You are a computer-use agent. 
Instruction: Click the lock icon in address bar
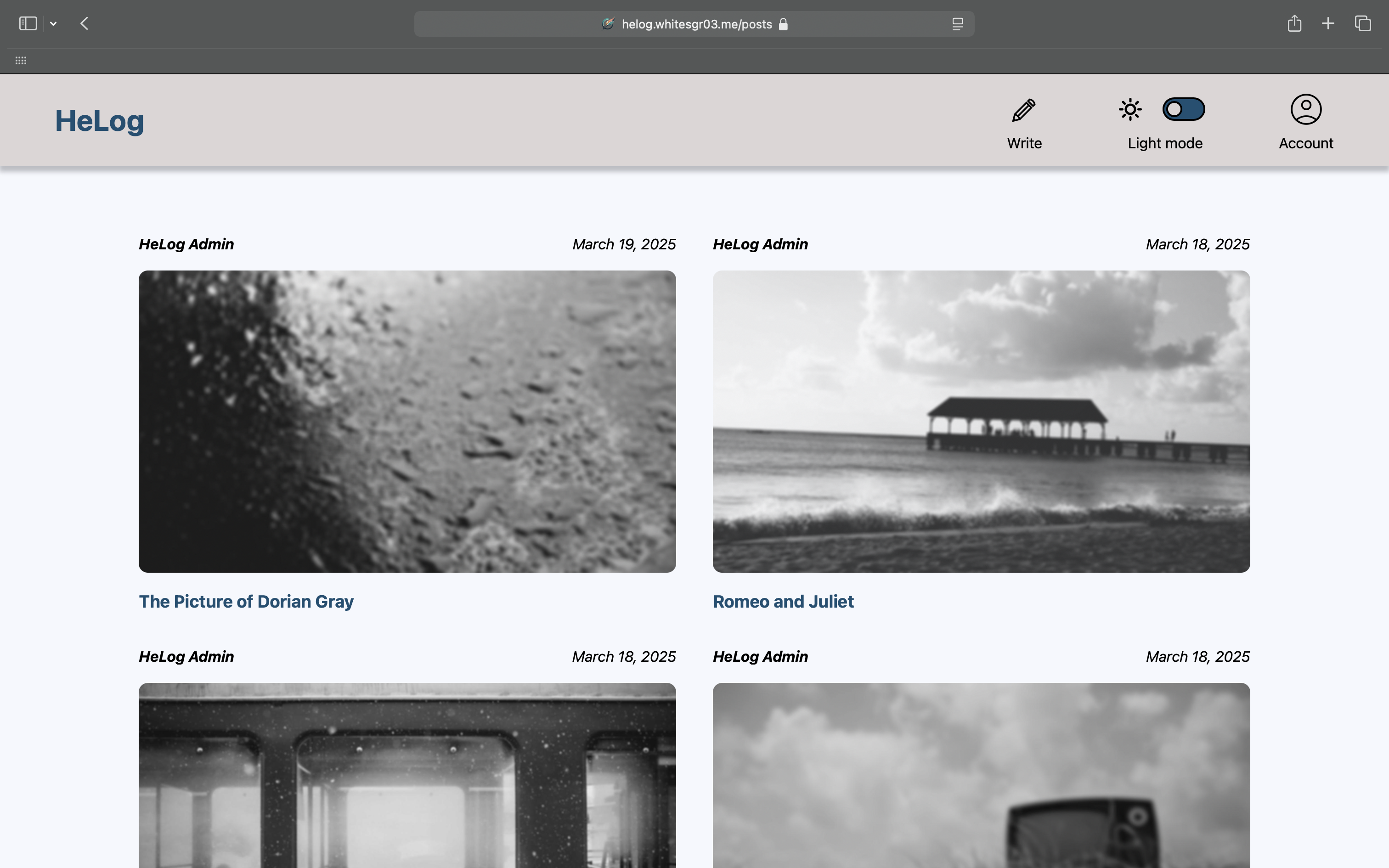783,24
